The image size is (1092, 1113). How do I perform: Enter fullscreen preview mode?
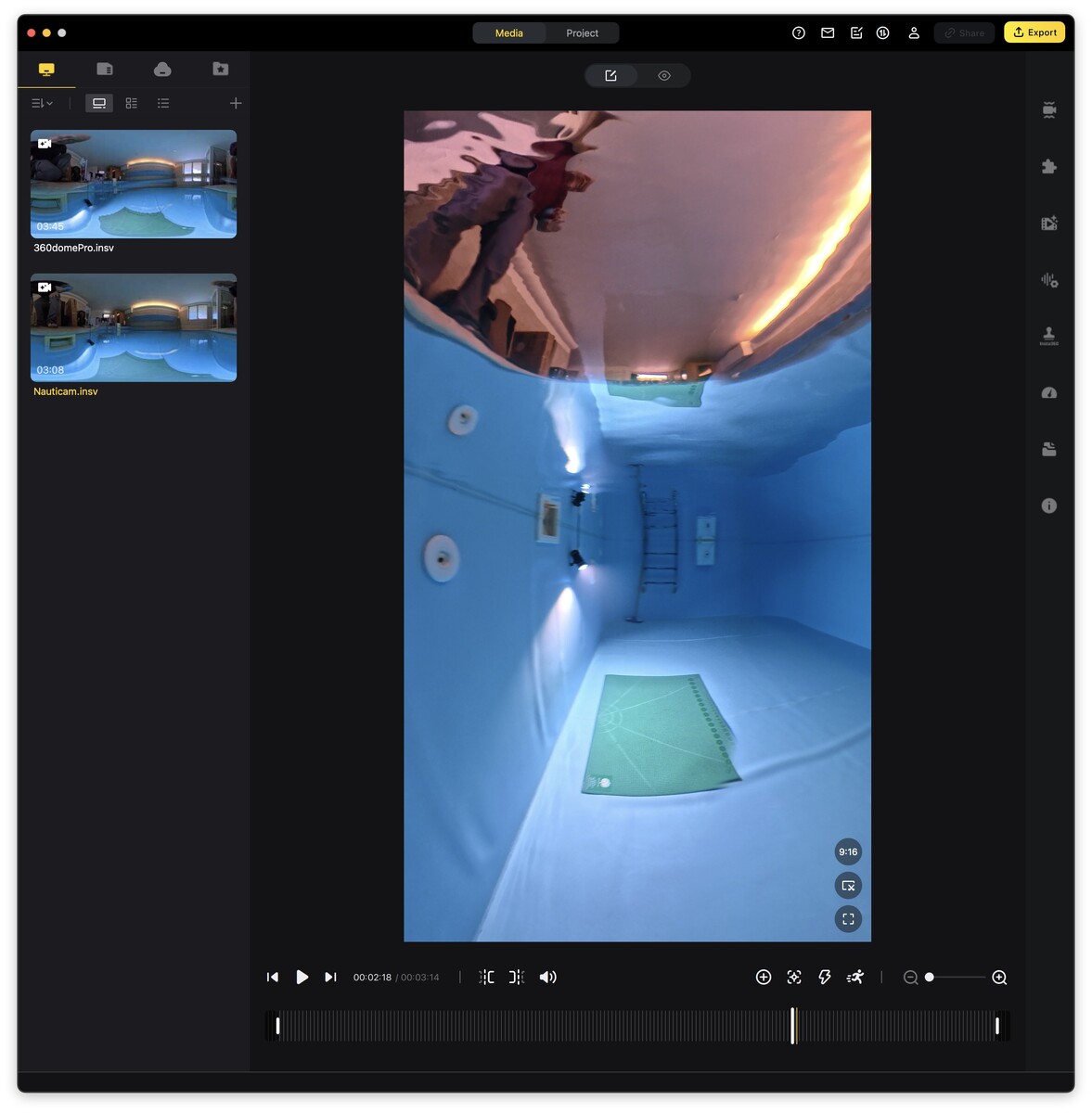point(847,919)
